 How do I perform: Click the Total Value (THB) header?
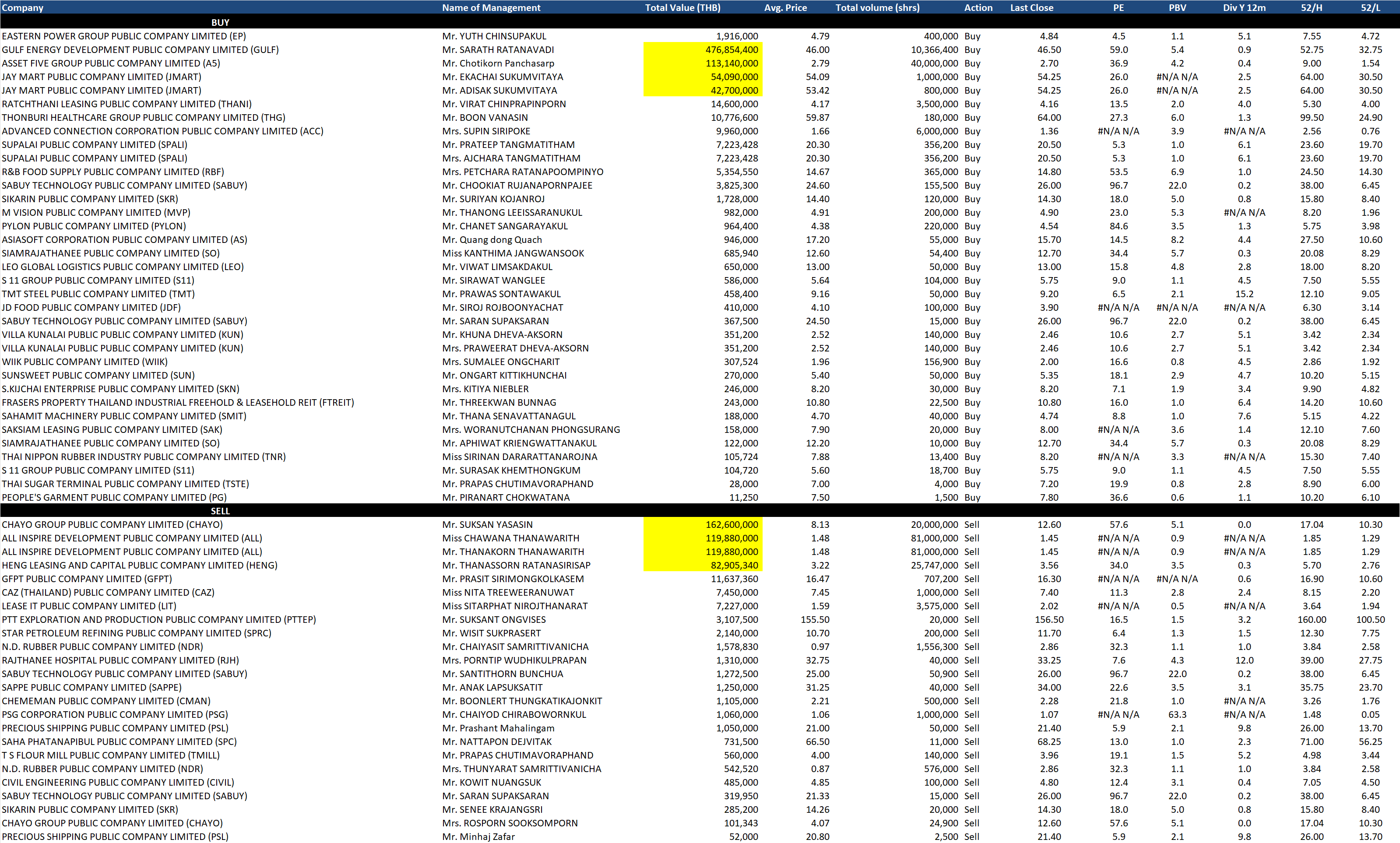[682, 7]
